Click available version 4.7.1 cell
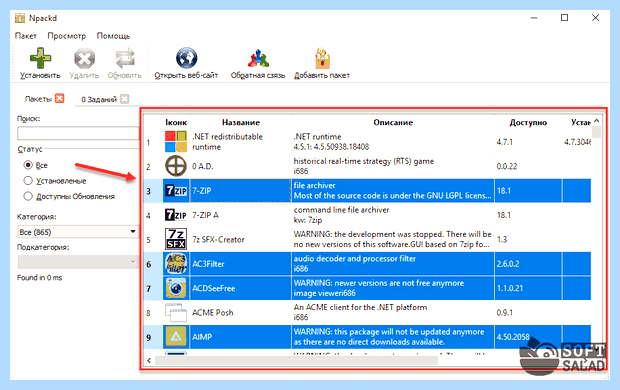620x390 pixels. click(x=528, y=142)
